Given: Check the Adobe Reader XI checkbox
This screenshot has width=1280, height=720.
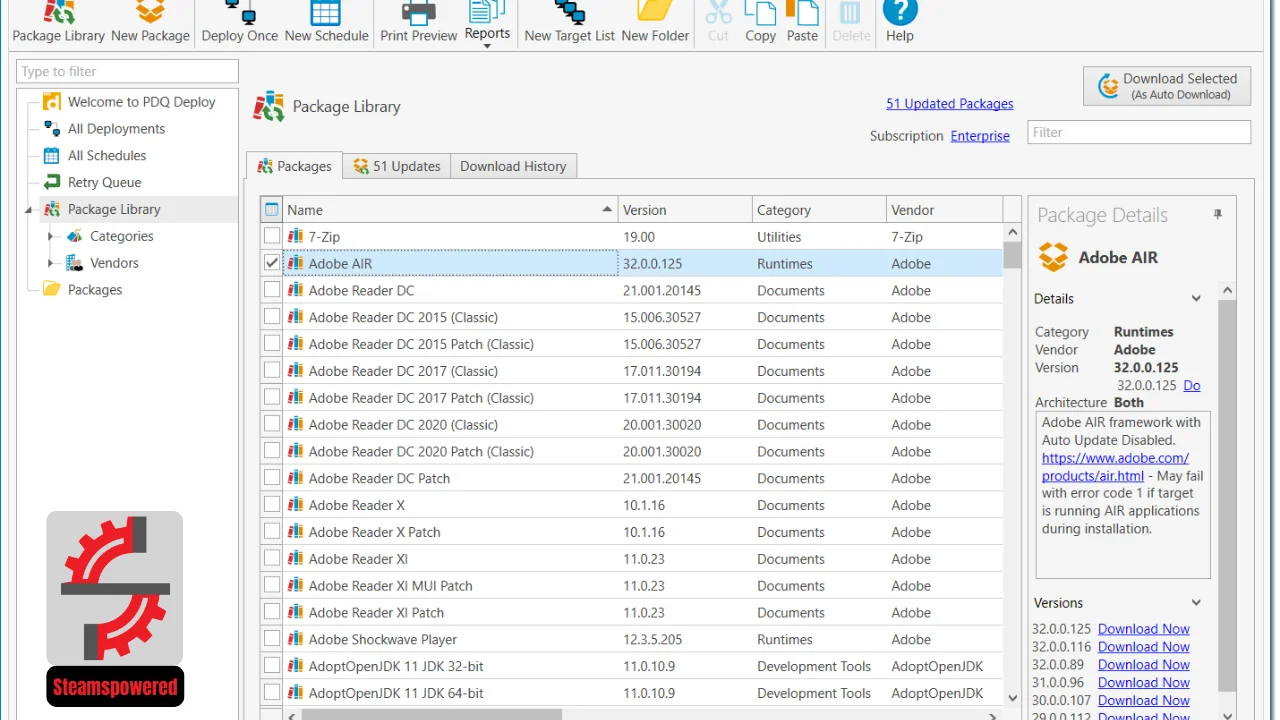Looking at the screenshot, I should (x=272, y=559).
